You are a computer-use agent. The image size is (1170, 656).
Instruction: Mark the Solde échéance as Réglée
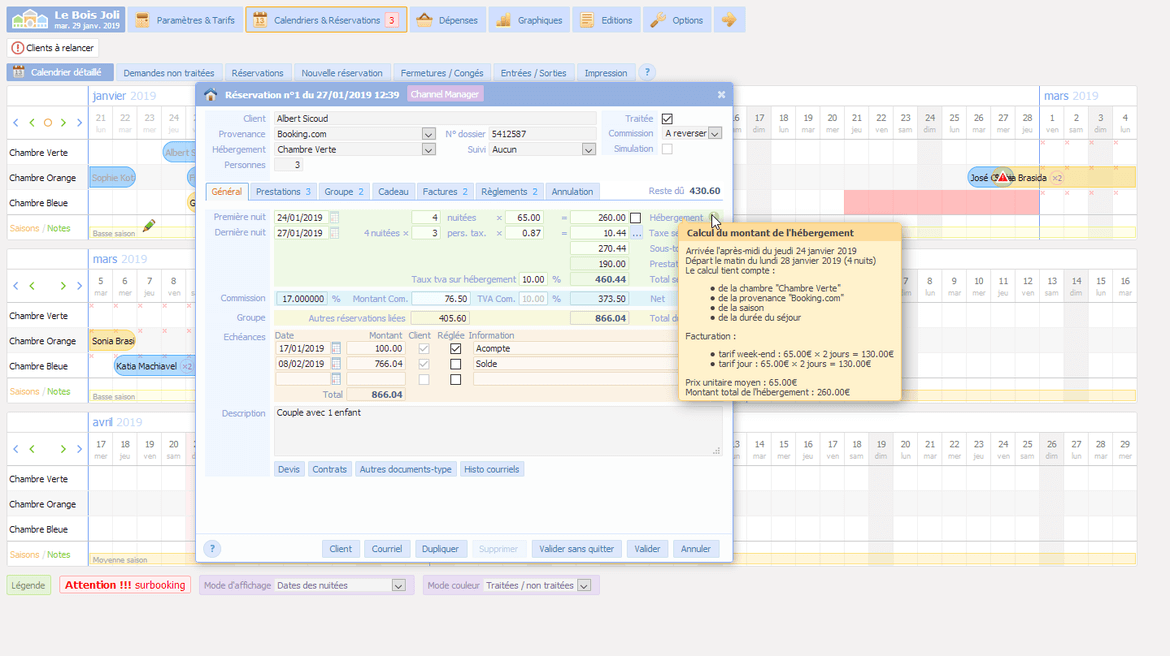[x=456, y=364]
